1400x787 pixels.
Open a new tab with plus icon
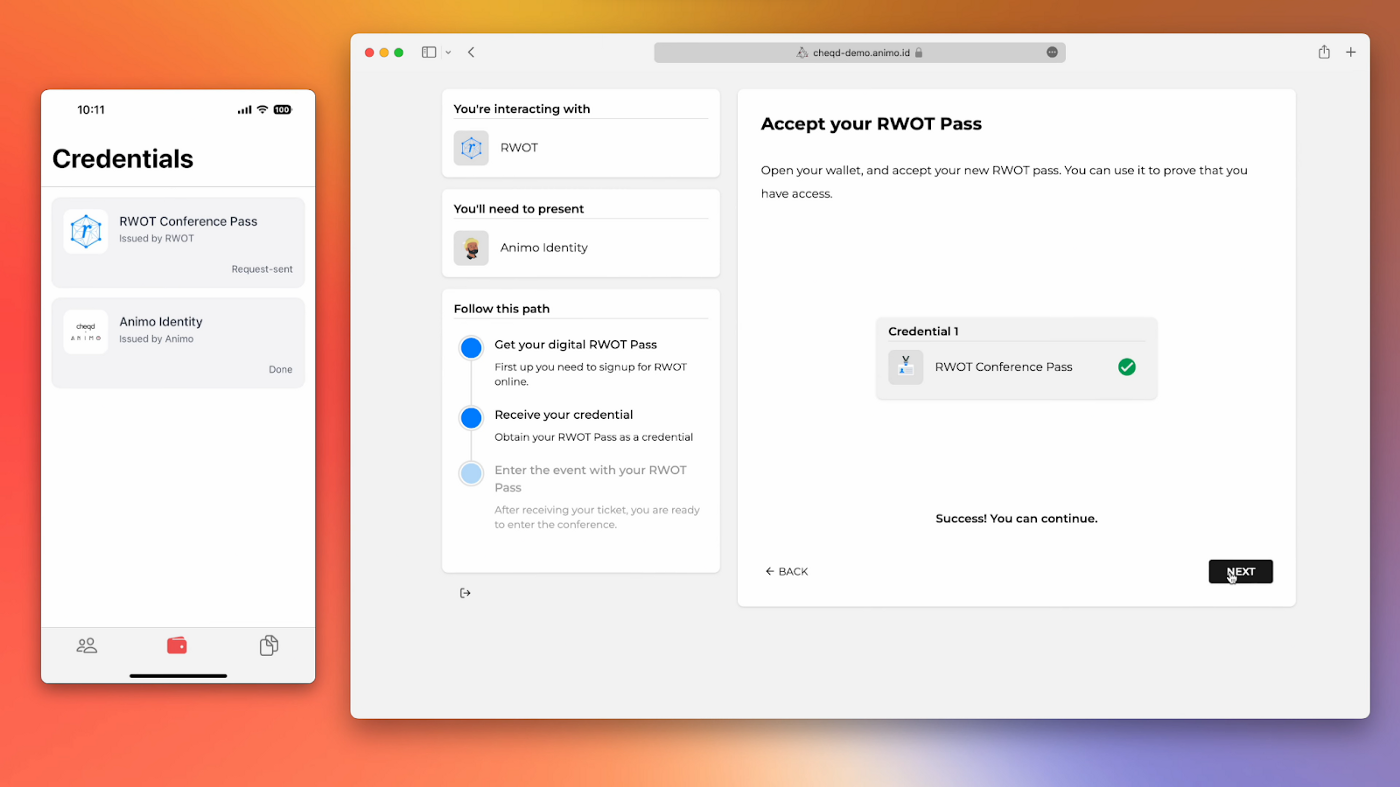coord(1351,52)
